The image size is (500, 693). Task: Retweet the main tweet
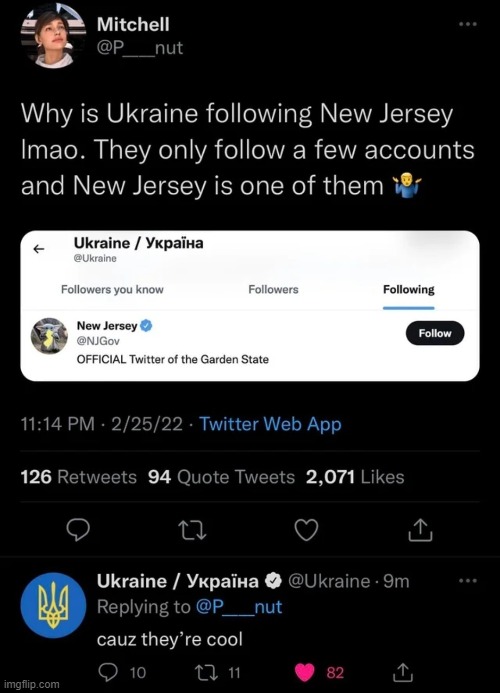[x=192, y=530]
